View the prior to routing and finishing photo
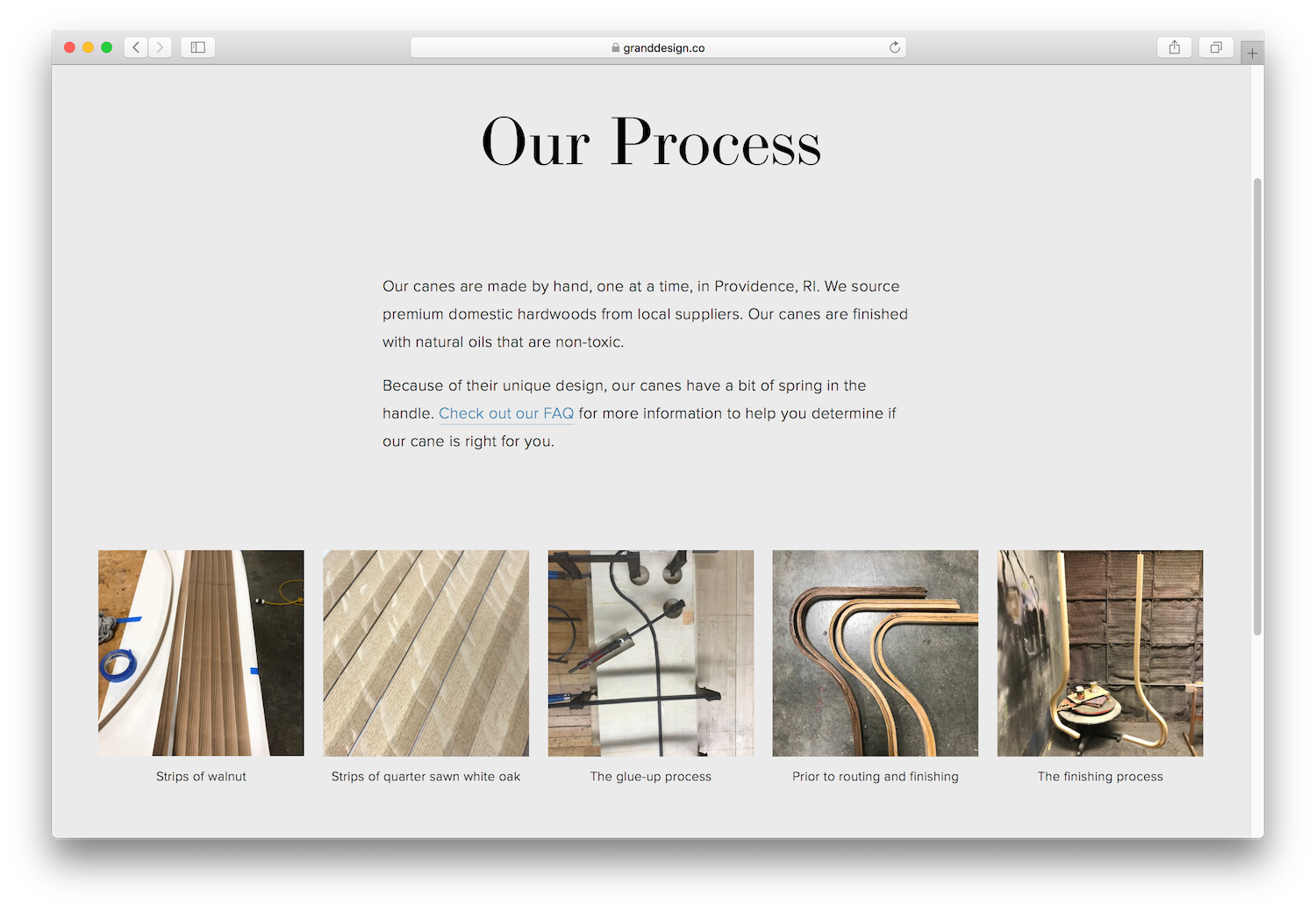1316x912 pixels. point(876,653)
